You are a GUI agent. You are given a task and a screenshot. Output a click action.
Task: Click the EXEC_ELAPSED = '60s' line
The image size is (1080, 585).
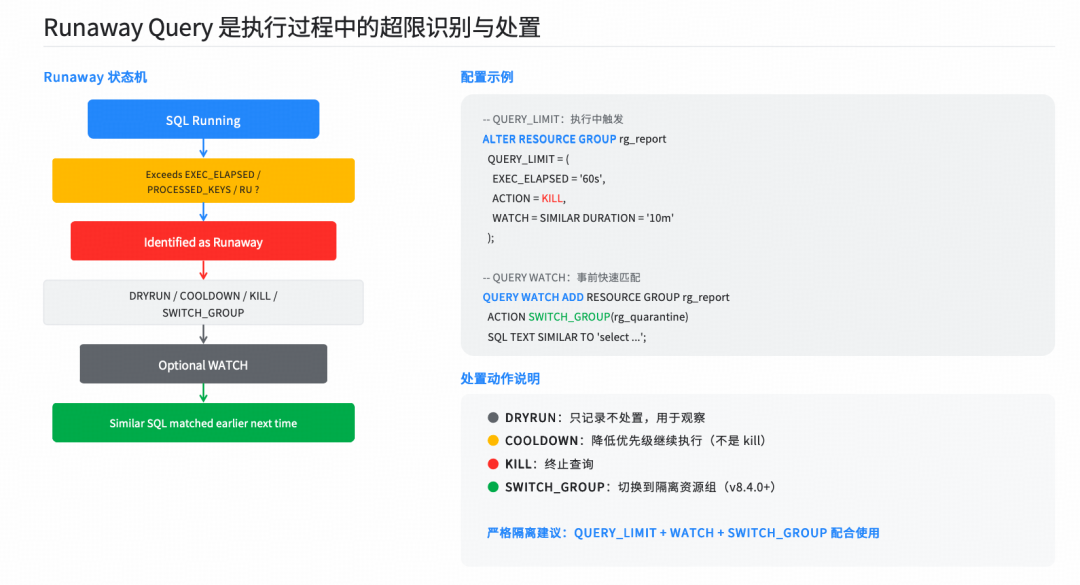(549, 178)
